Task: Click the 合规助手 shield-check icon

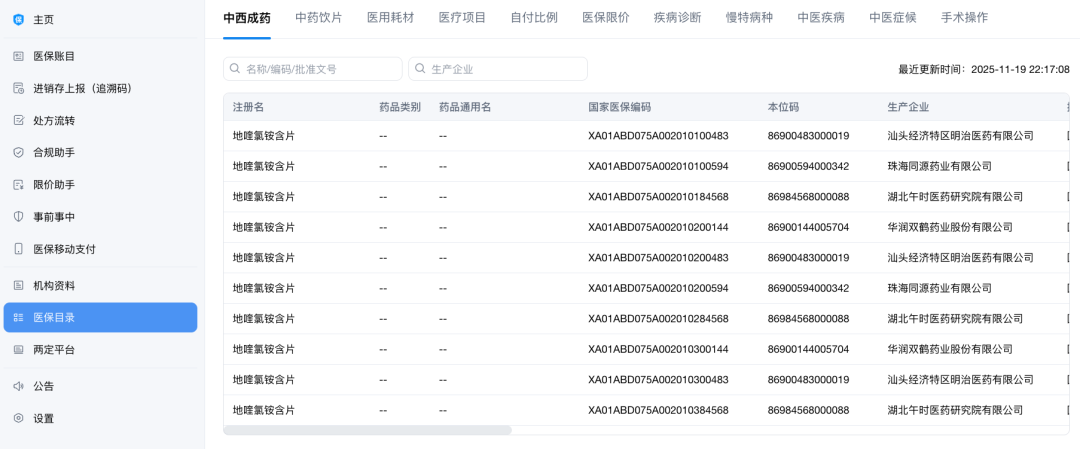Action: [19, 152]
